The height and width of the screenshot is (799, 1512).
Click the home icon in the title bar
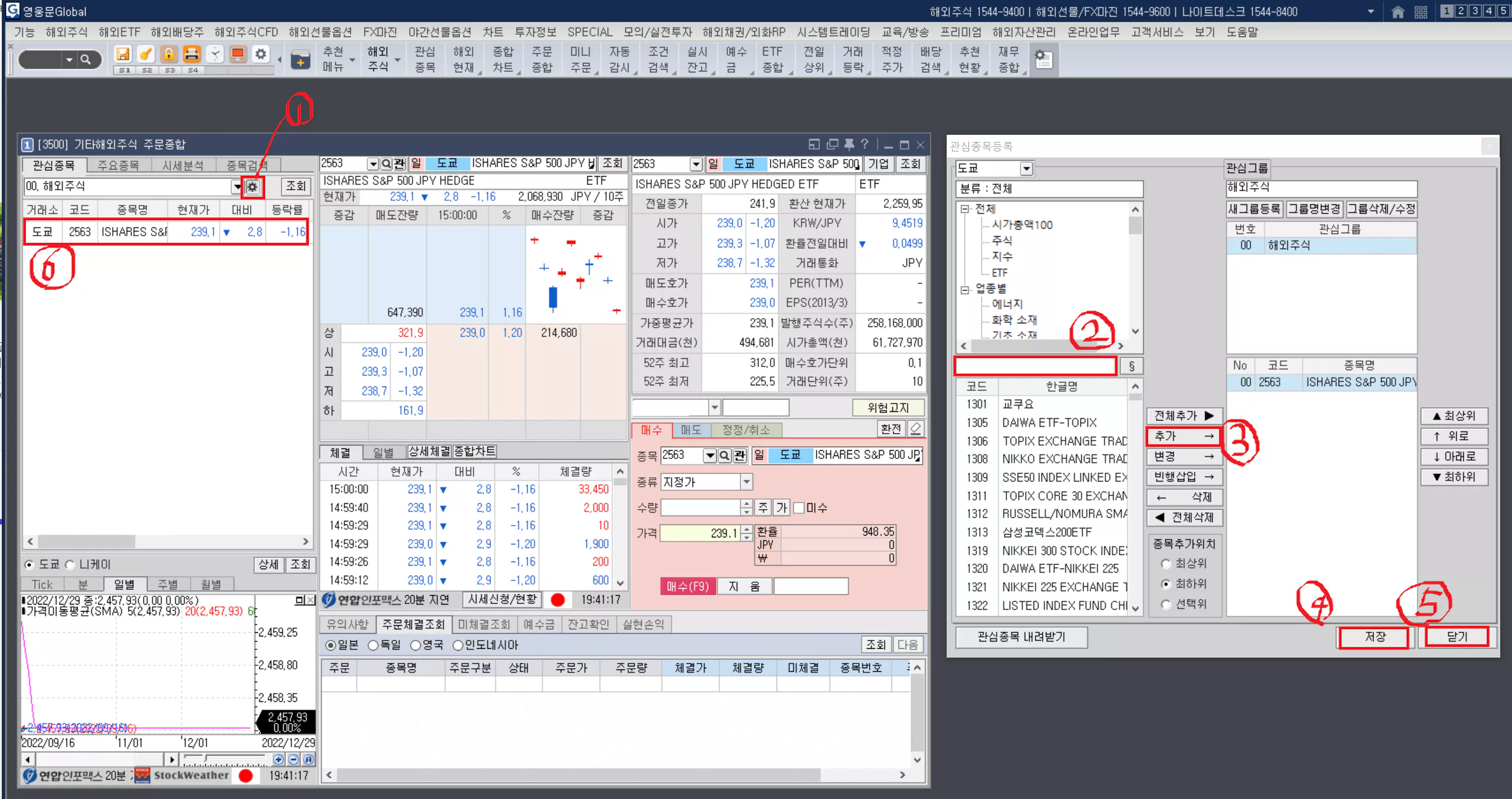point(1398,12)
